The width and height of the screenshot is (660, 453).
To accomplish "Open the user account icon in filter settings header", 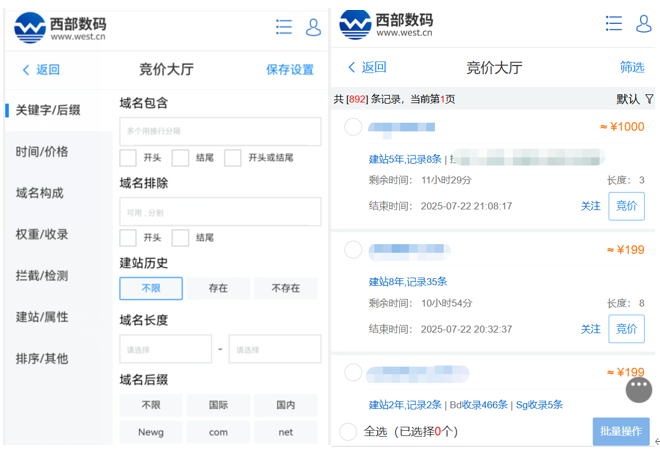I will point(313,27).
